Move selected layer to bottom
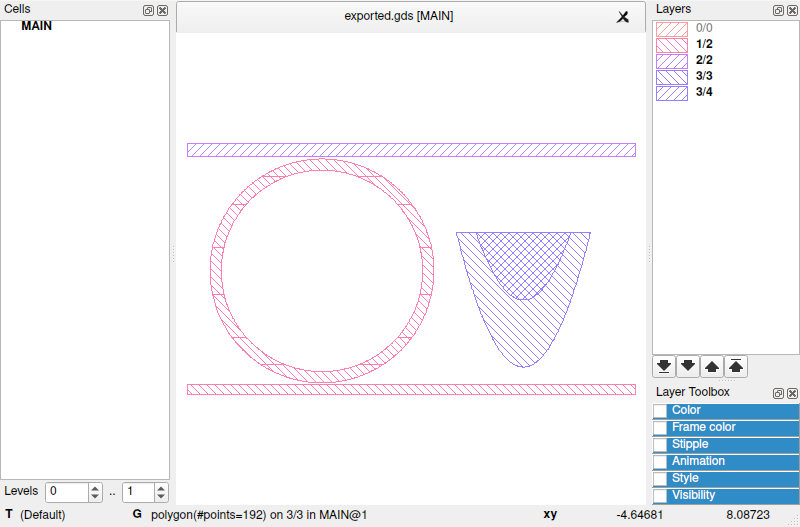The image size is (800, 527). (x=663, y=366)
